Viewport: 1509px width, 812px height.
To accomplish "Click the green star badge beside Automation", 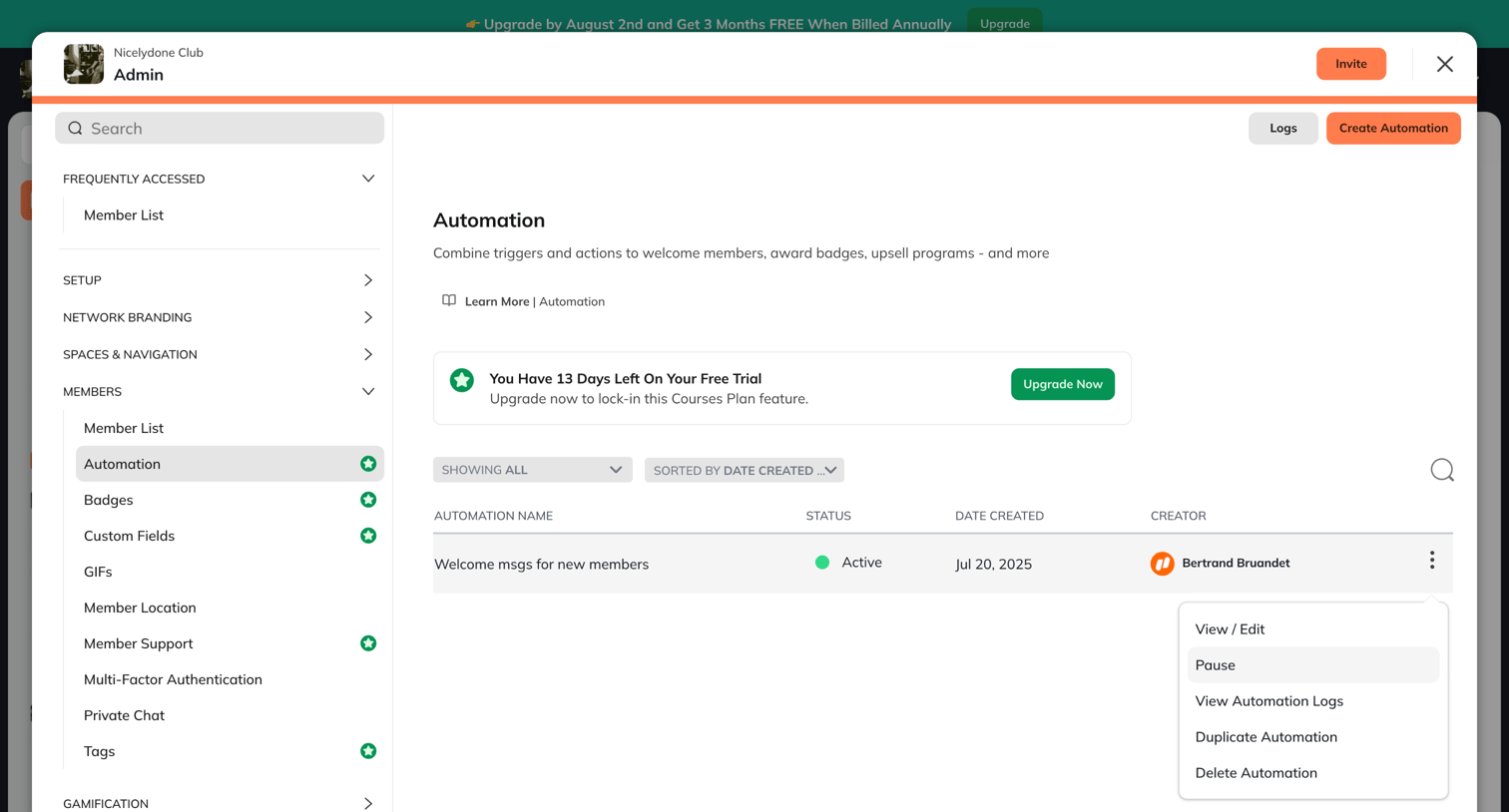I will pos(368,464).
